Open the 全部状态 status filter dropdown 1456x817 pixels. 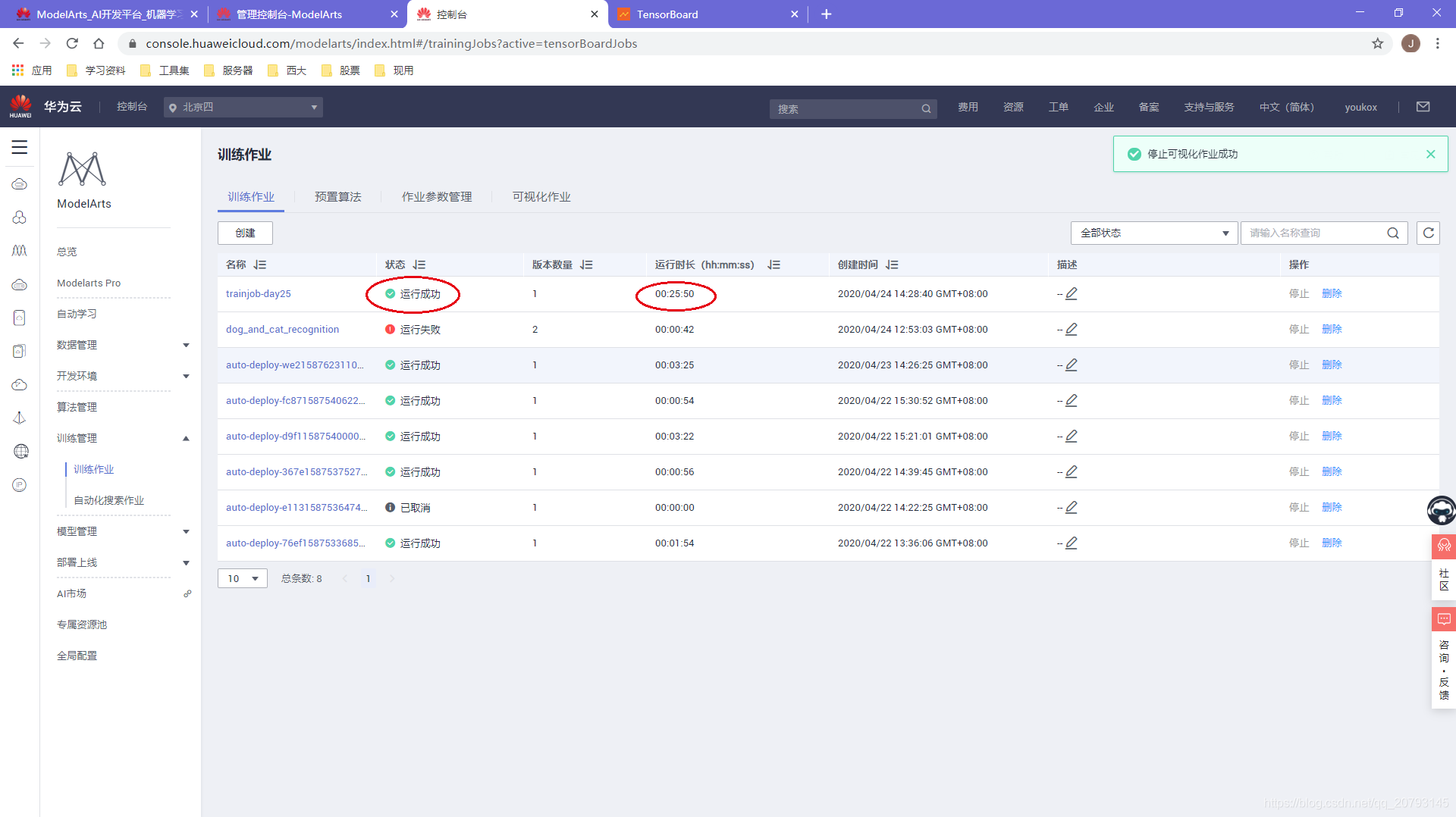(x=1153, y=233)
